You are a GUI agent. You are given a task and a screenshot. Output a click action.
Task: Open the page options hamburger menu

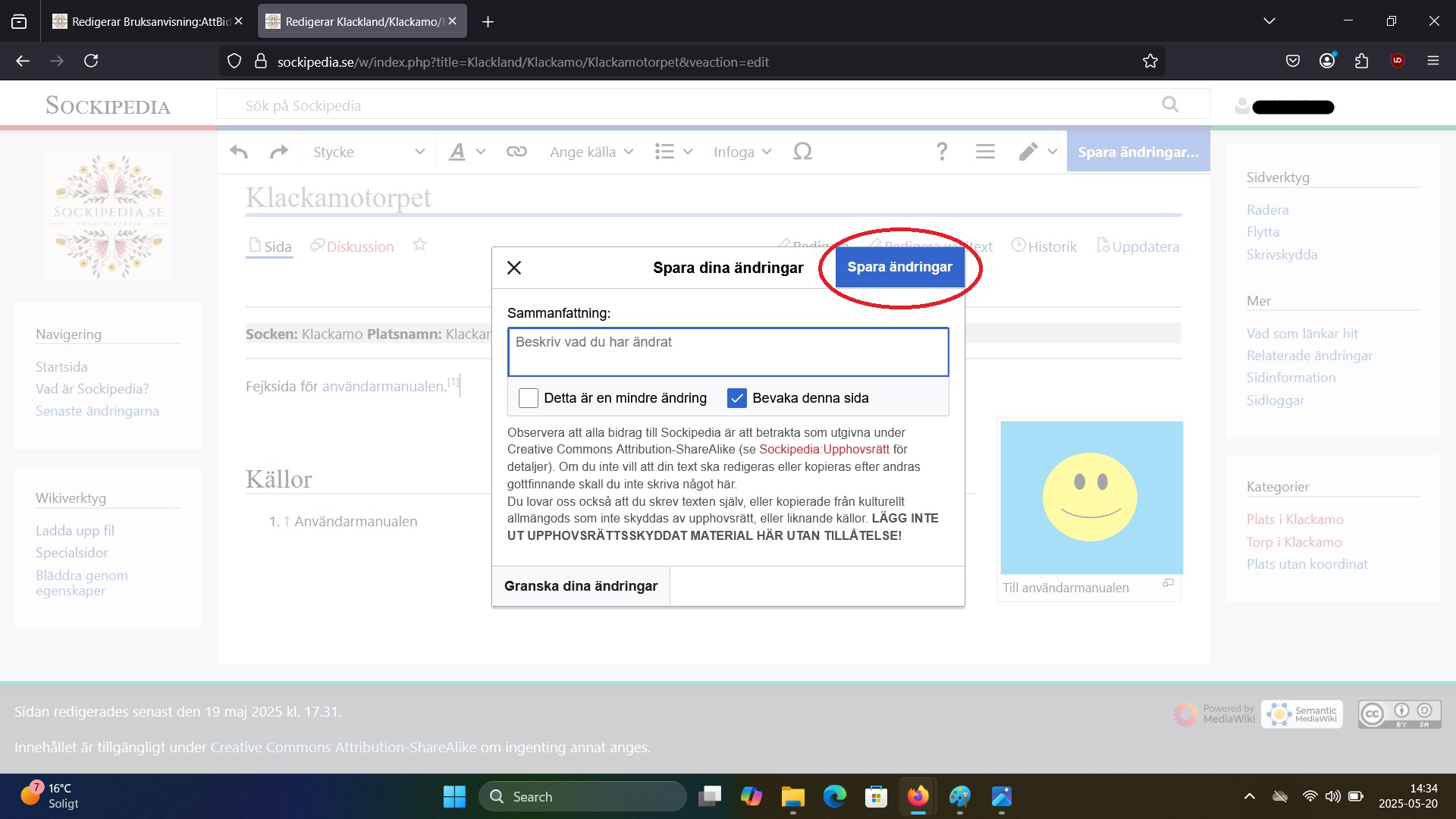985,152
